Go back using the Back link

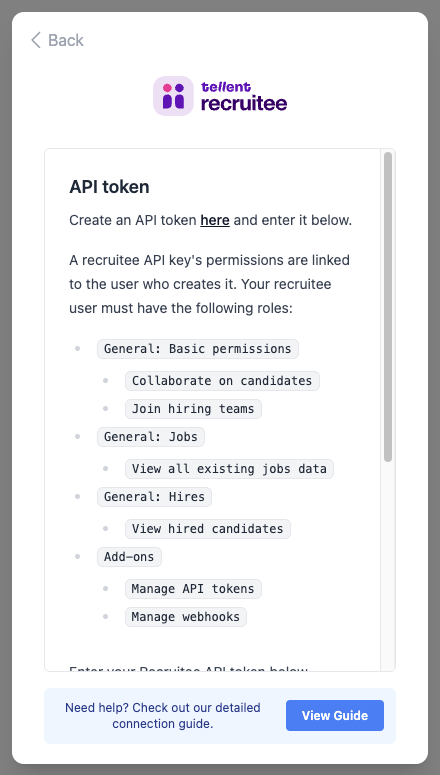coord(57,40)
